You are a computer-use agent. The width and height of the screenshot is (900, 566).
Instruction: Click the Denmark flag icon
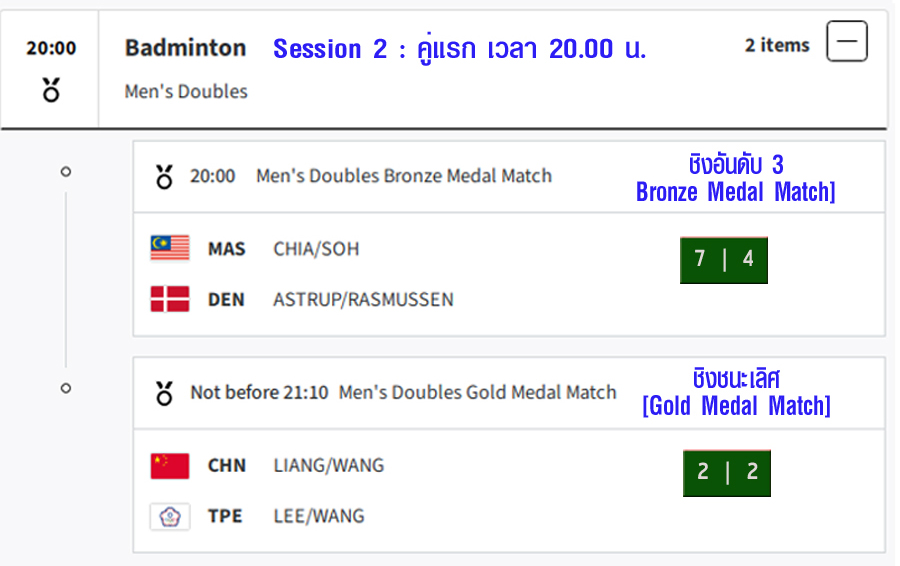point(170,299)
